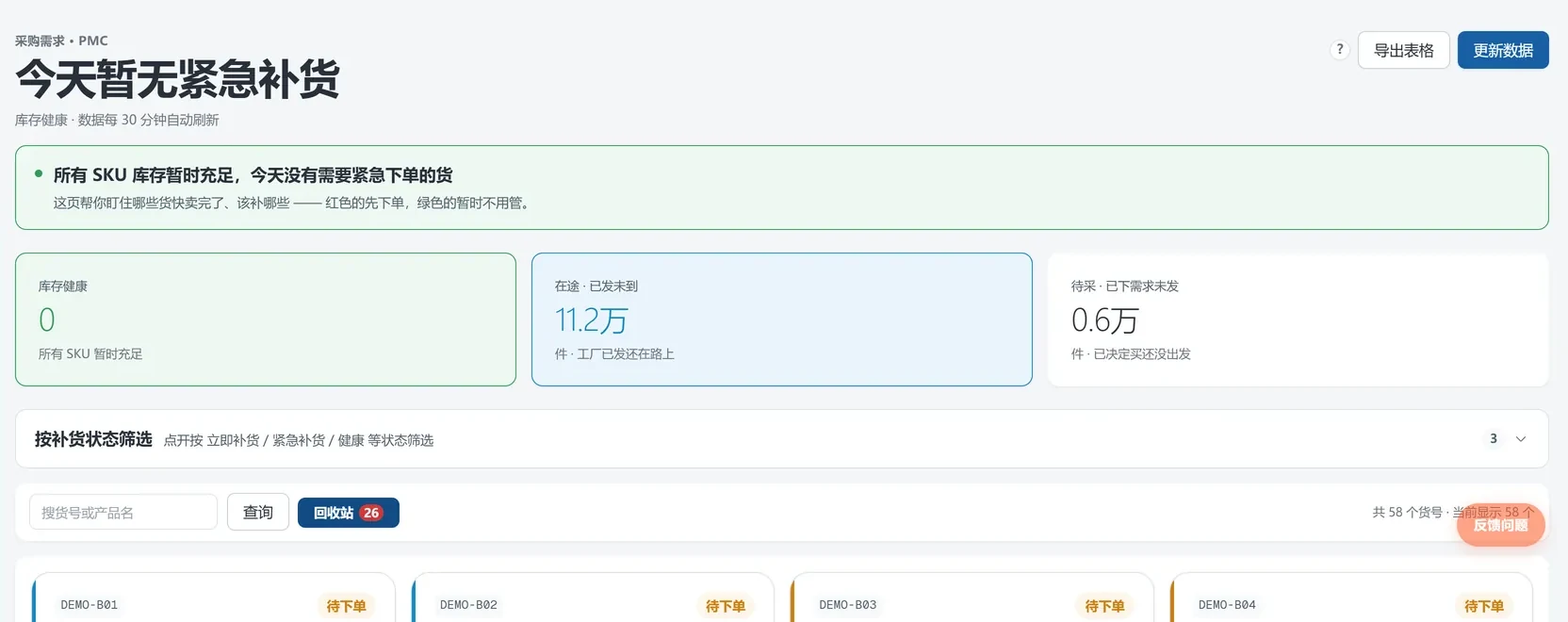This screenshot has width=1568, height=622.
Task: Click 待下单 status tag on DEMO-B02
Action: [725, 606]
